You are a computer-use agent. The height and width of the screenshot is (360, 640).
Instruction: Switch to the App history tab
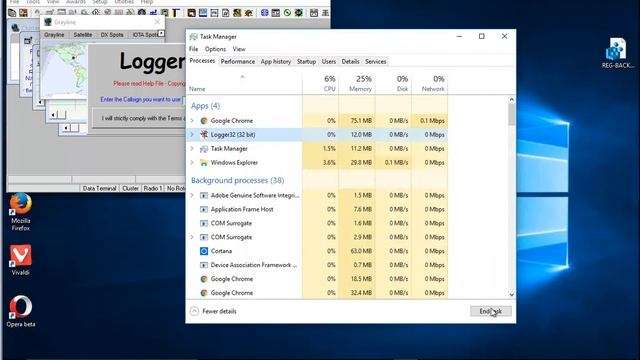[276, 62]
